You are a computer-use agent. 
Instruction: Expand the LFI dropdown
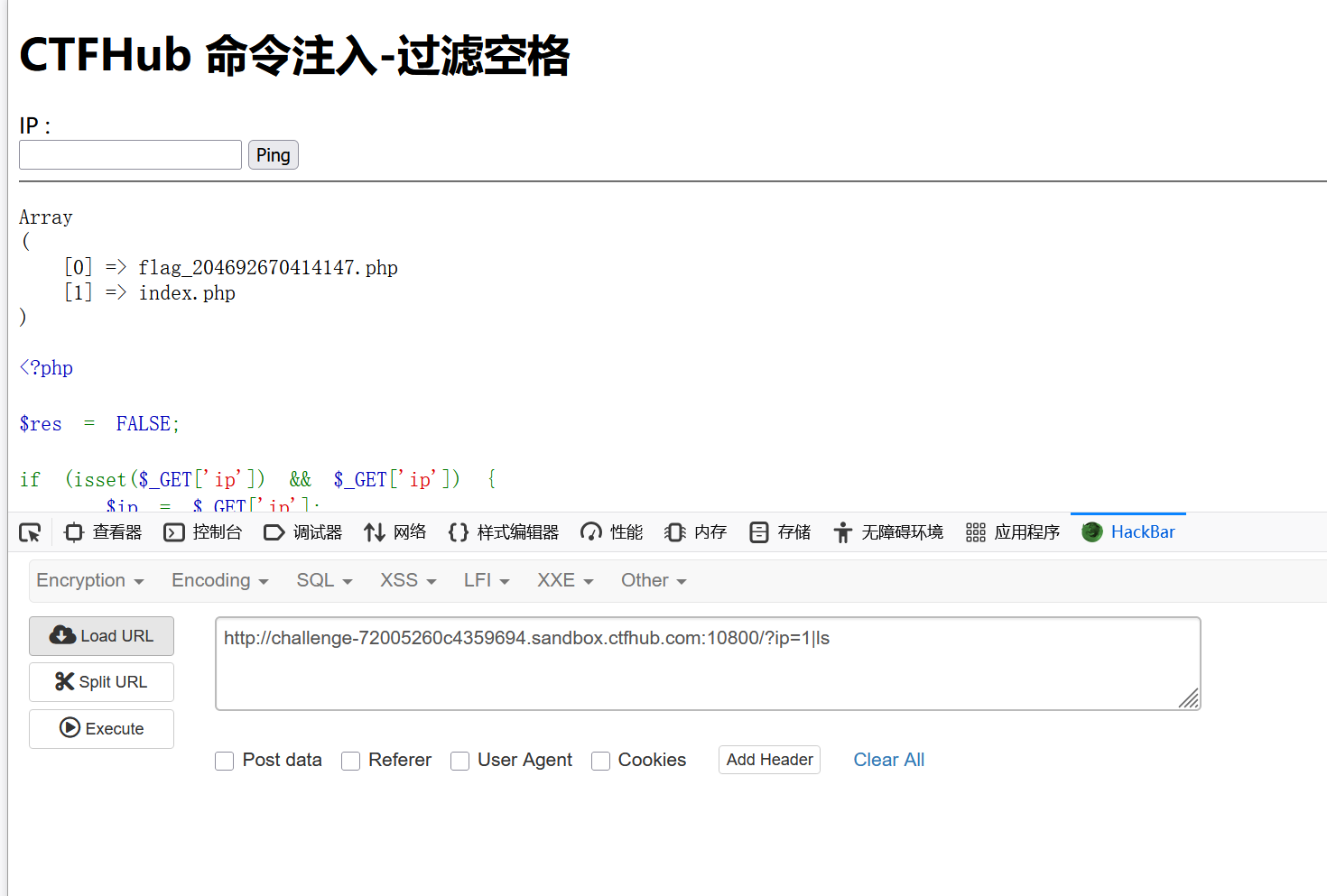(487, 580)
